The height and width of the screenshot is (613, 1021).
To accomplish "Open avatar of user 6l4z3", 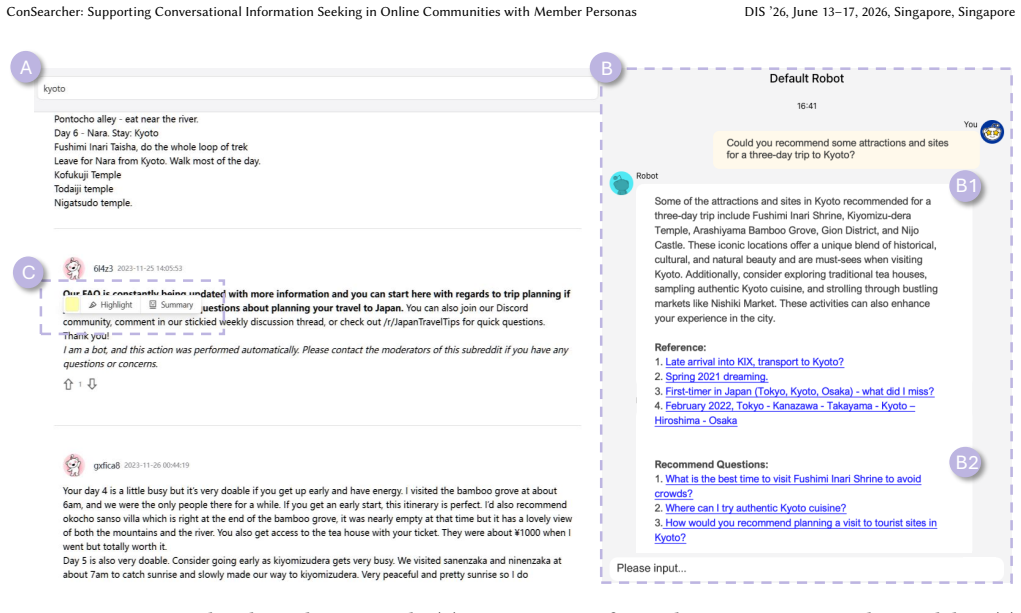I will click(x=74, y=268).
